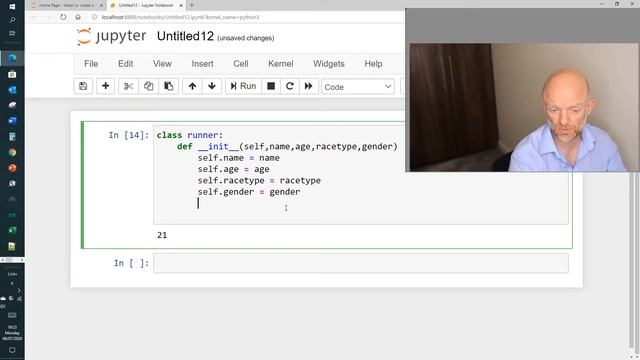Run the current cell

pyautogui.click(x=243, y=86)
